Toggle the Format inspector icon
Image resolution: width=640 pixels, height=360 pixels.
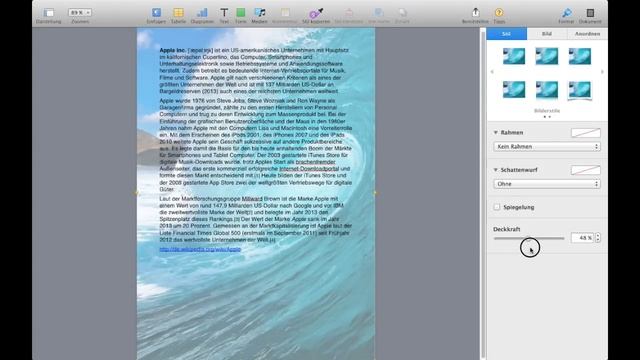pyautogui.click(x=567, y=13)
